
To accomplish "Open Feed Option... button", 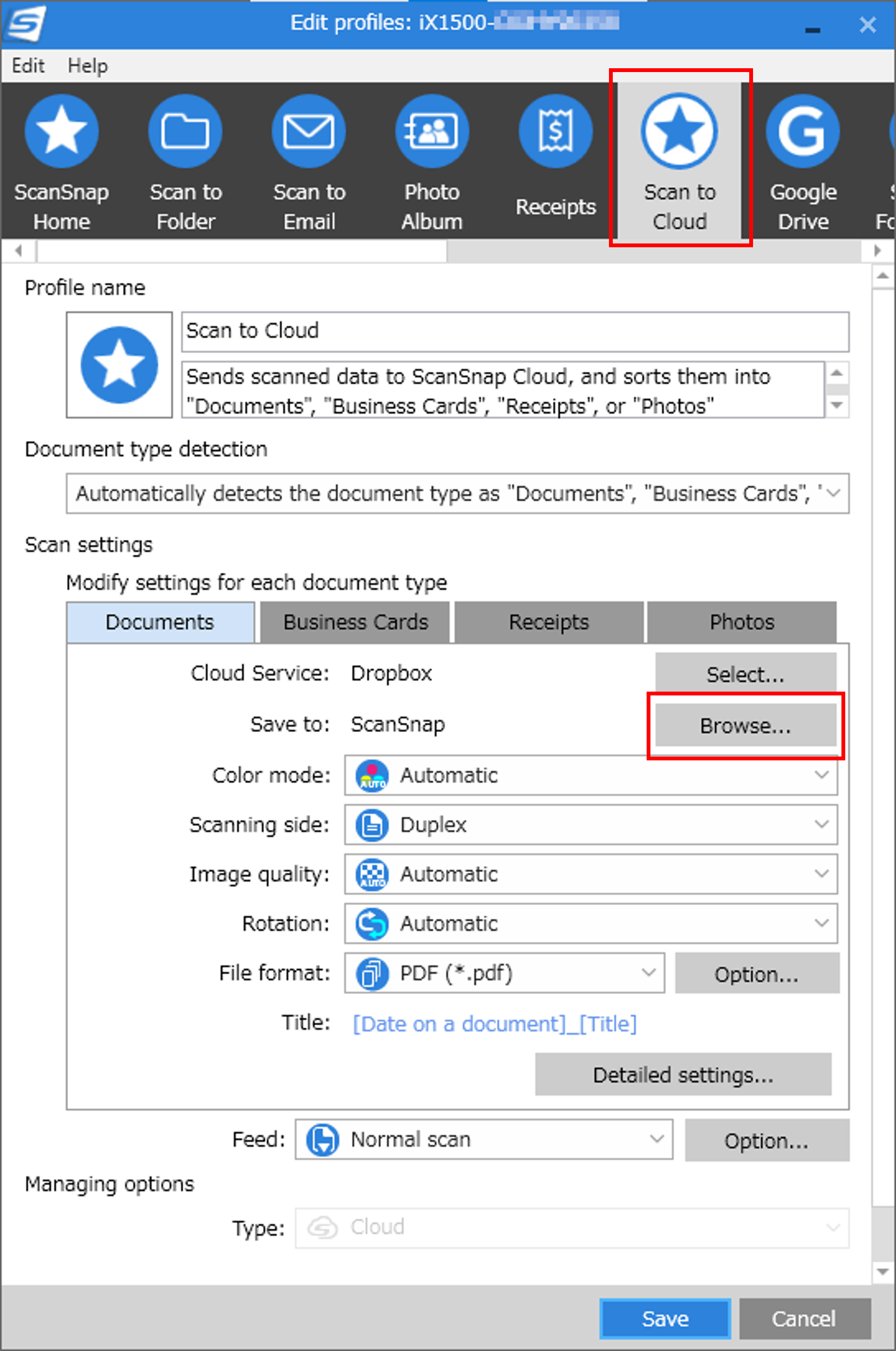I will [767, 1140].
